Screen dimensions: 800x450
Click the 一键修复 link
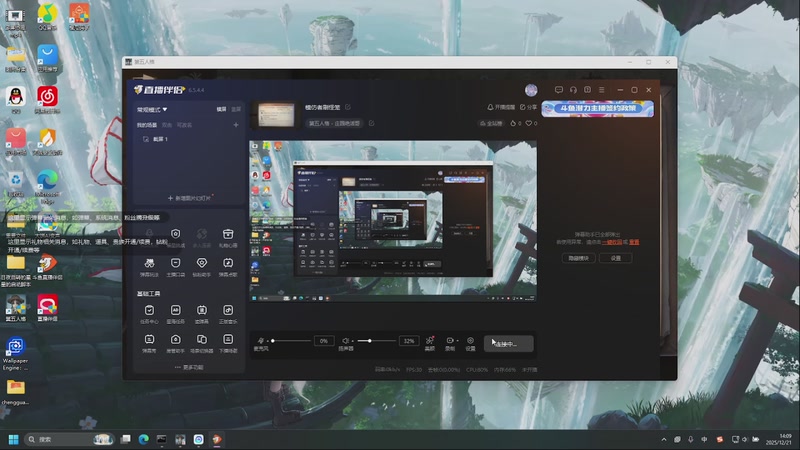click(611, 242)
